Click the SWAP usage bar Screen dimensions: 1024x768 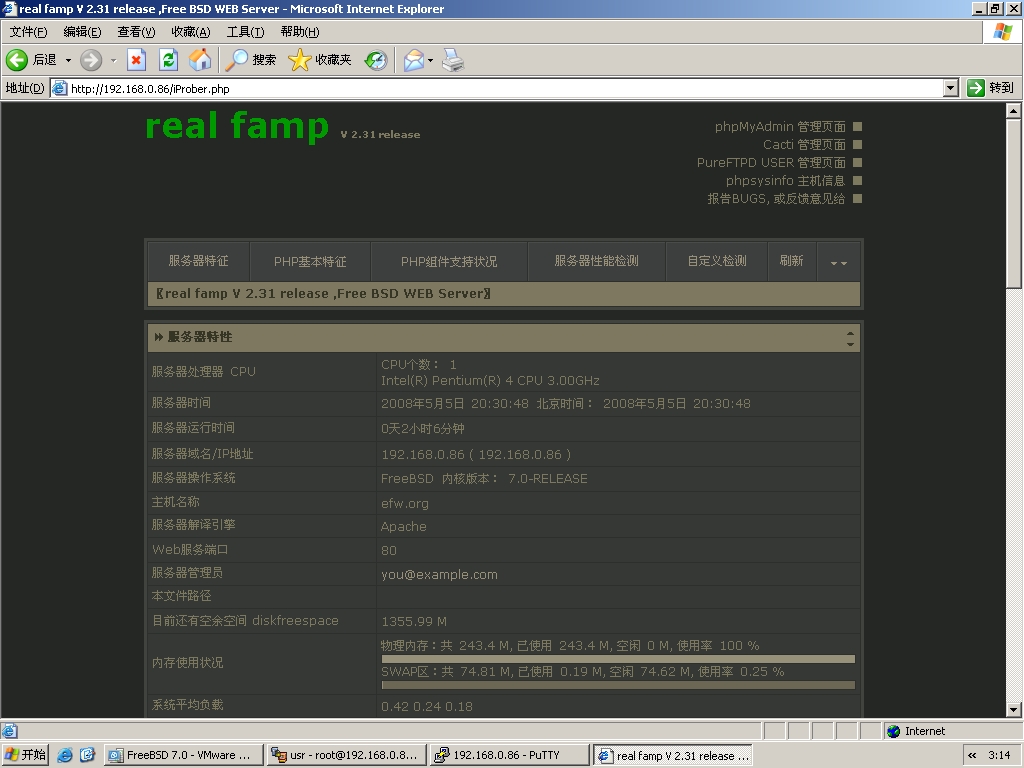618,685
